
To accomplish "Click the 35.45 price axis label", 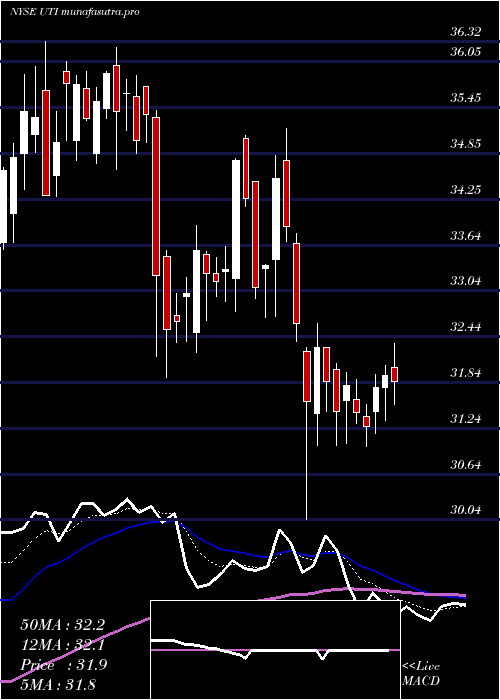I will pos(466,97).
